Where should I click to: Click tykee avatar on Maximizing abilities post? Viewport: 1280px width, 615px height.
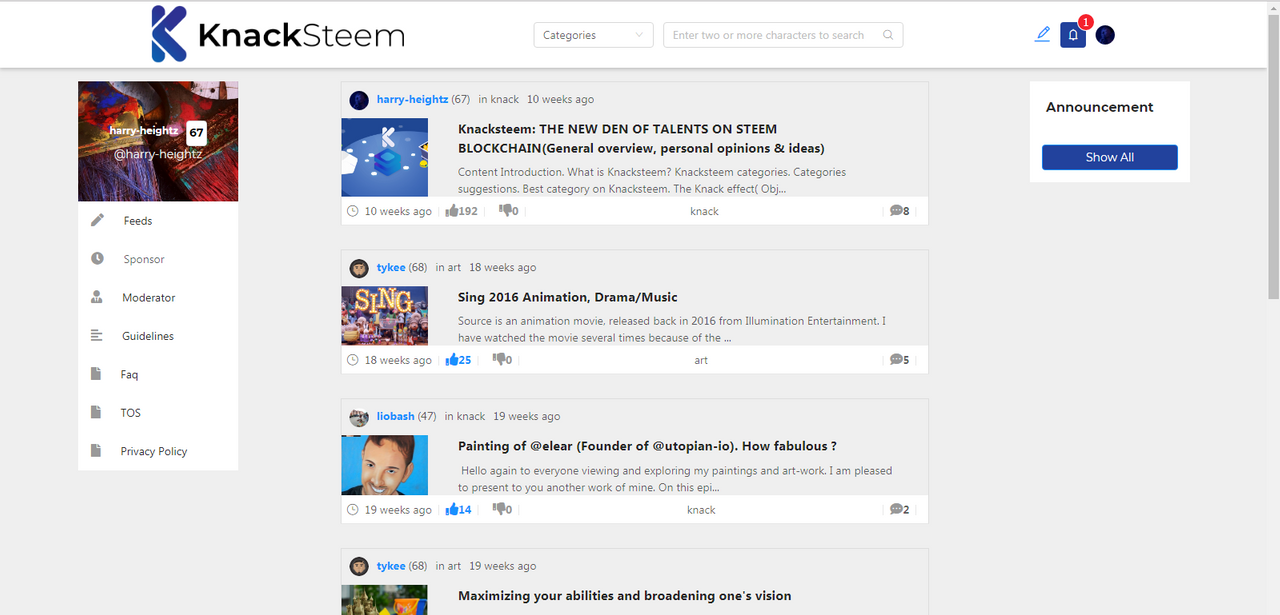tap(359, 567)
